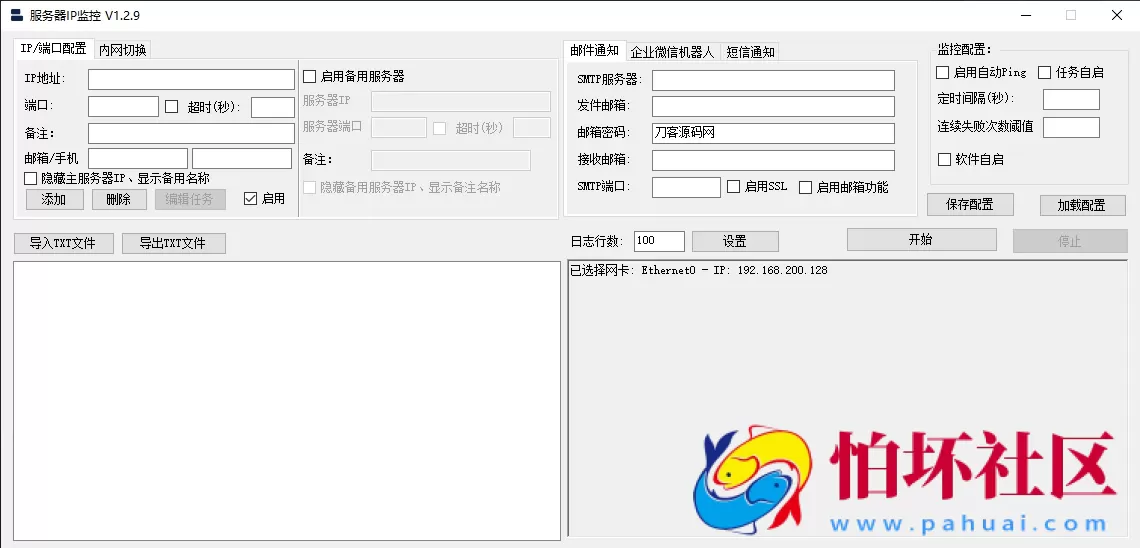Screen dimensions: 1140x548
Task: Click the SMTP端口 input field
Action: point(686,187)
